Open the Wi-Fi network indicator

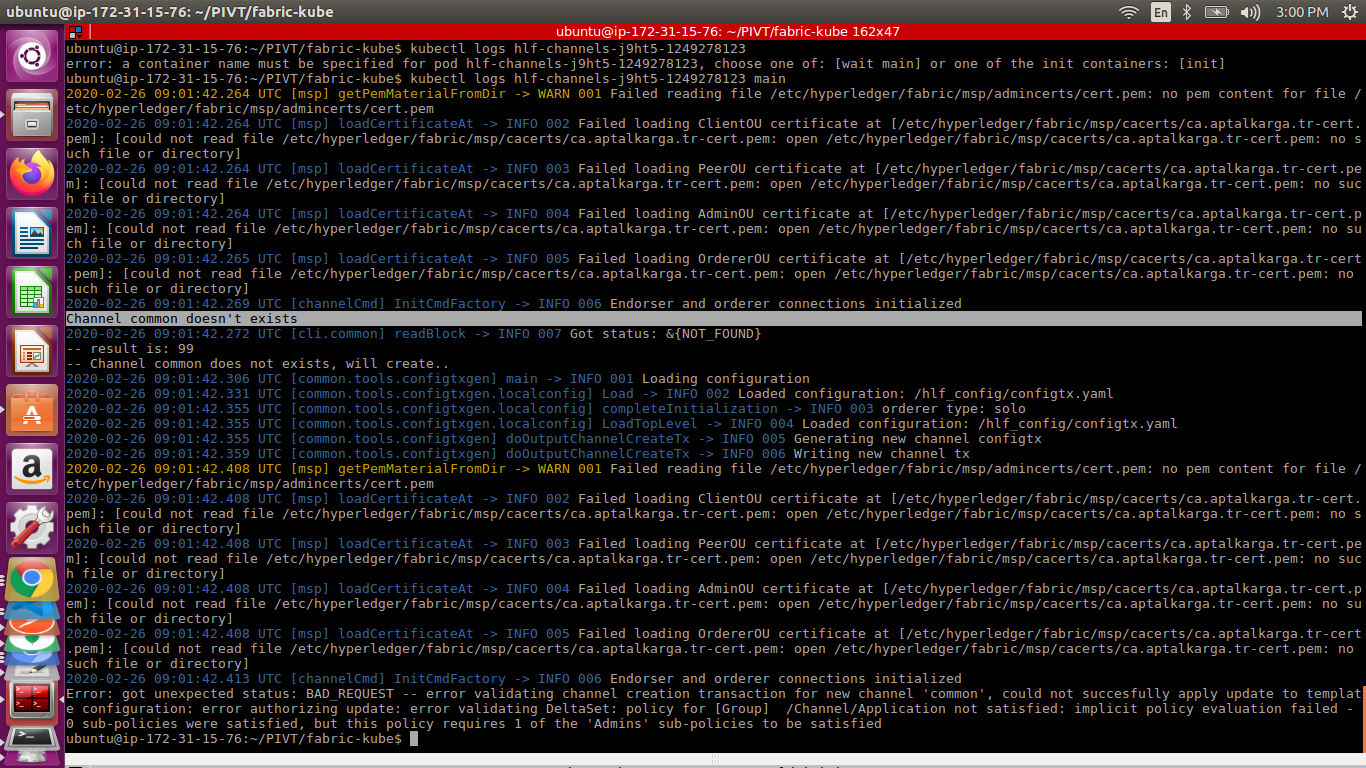(1129, 12)
